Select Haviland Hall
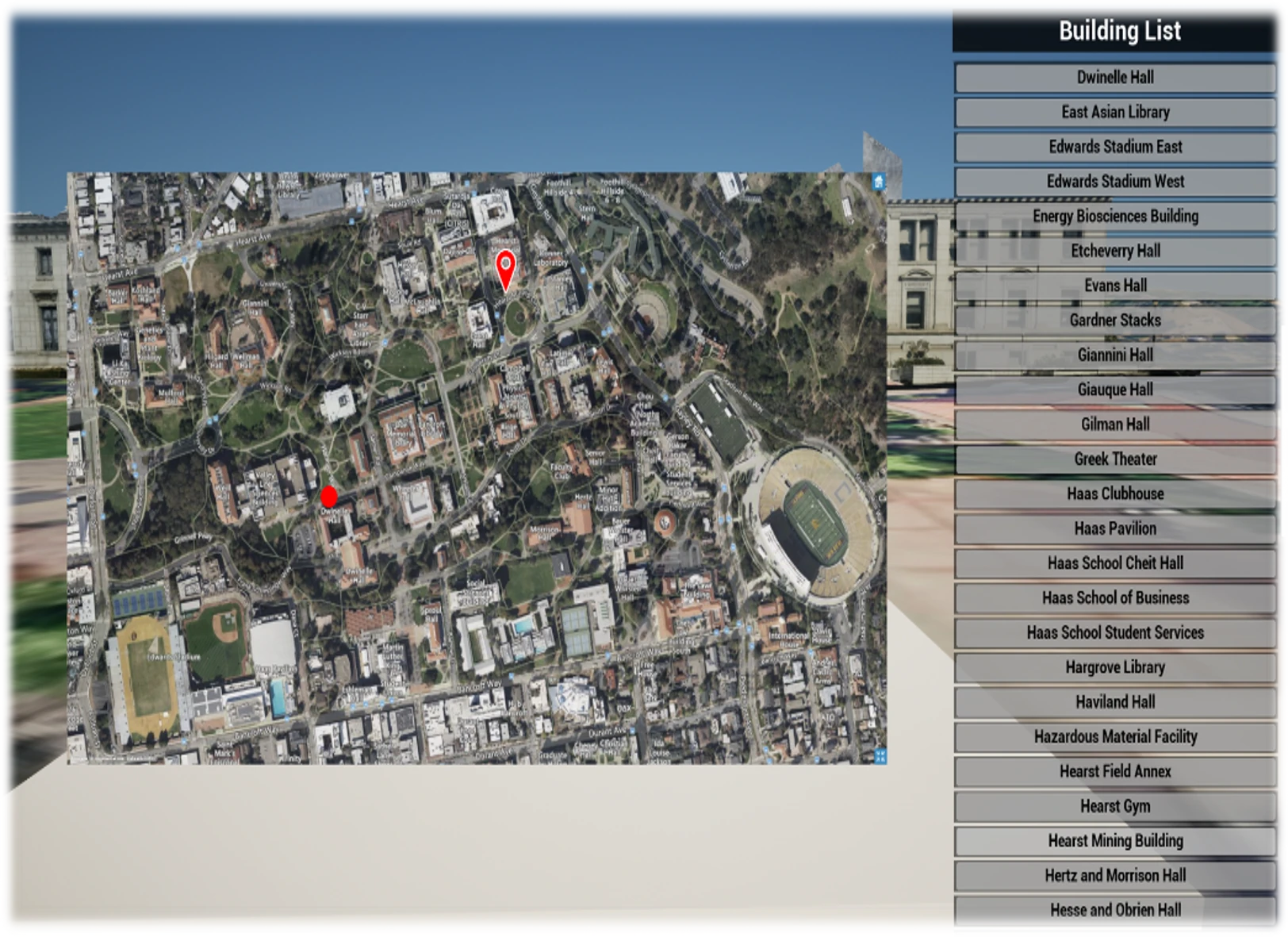The width and height of the screenshot is (1288, 937). 1114,702
